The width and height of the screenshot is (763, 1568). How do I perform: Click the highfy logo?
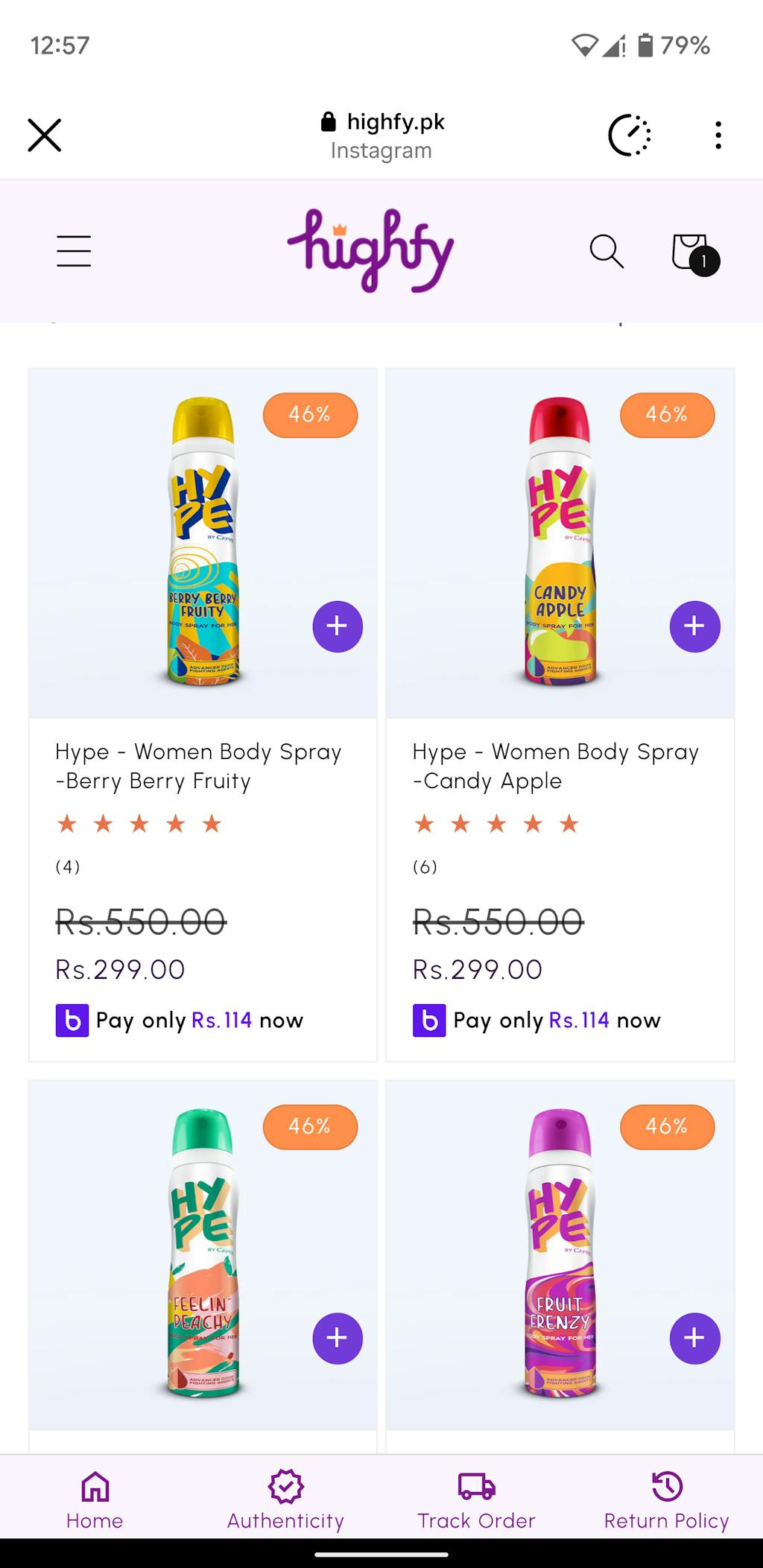coord(370,251)
